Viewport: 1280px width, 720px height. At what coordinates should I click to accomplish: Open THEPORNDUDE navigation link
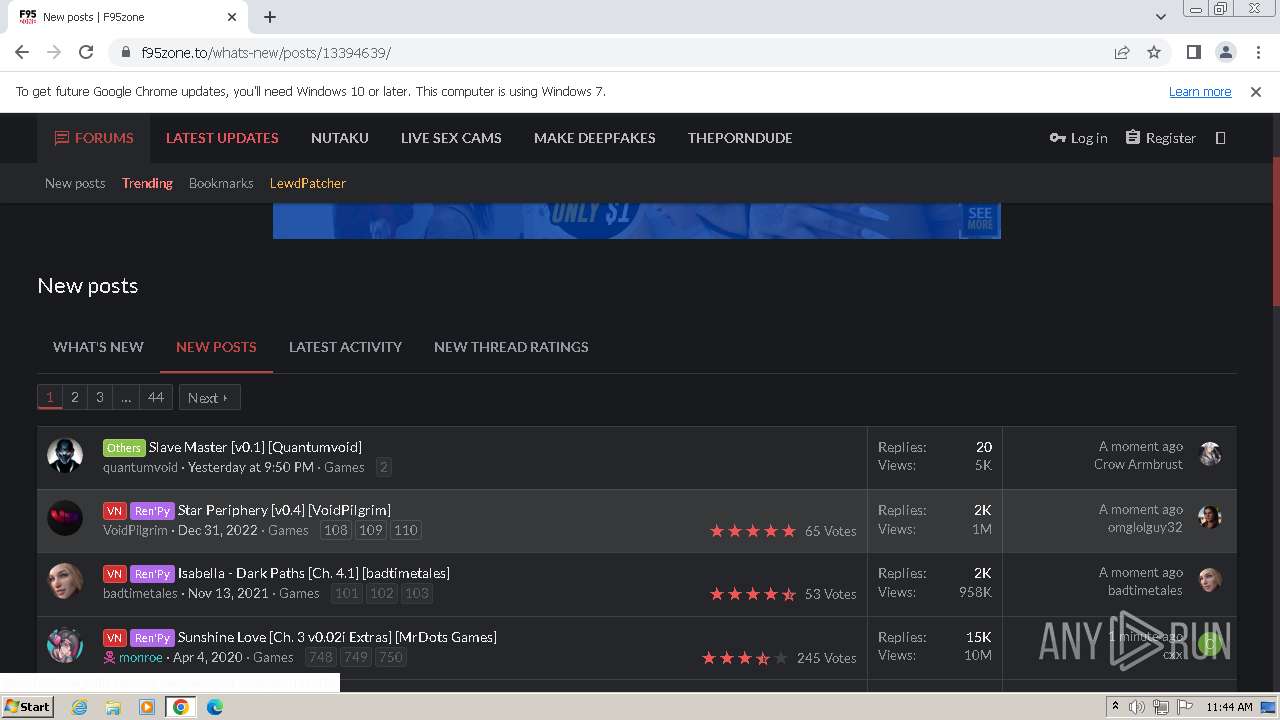pos(740,138)
